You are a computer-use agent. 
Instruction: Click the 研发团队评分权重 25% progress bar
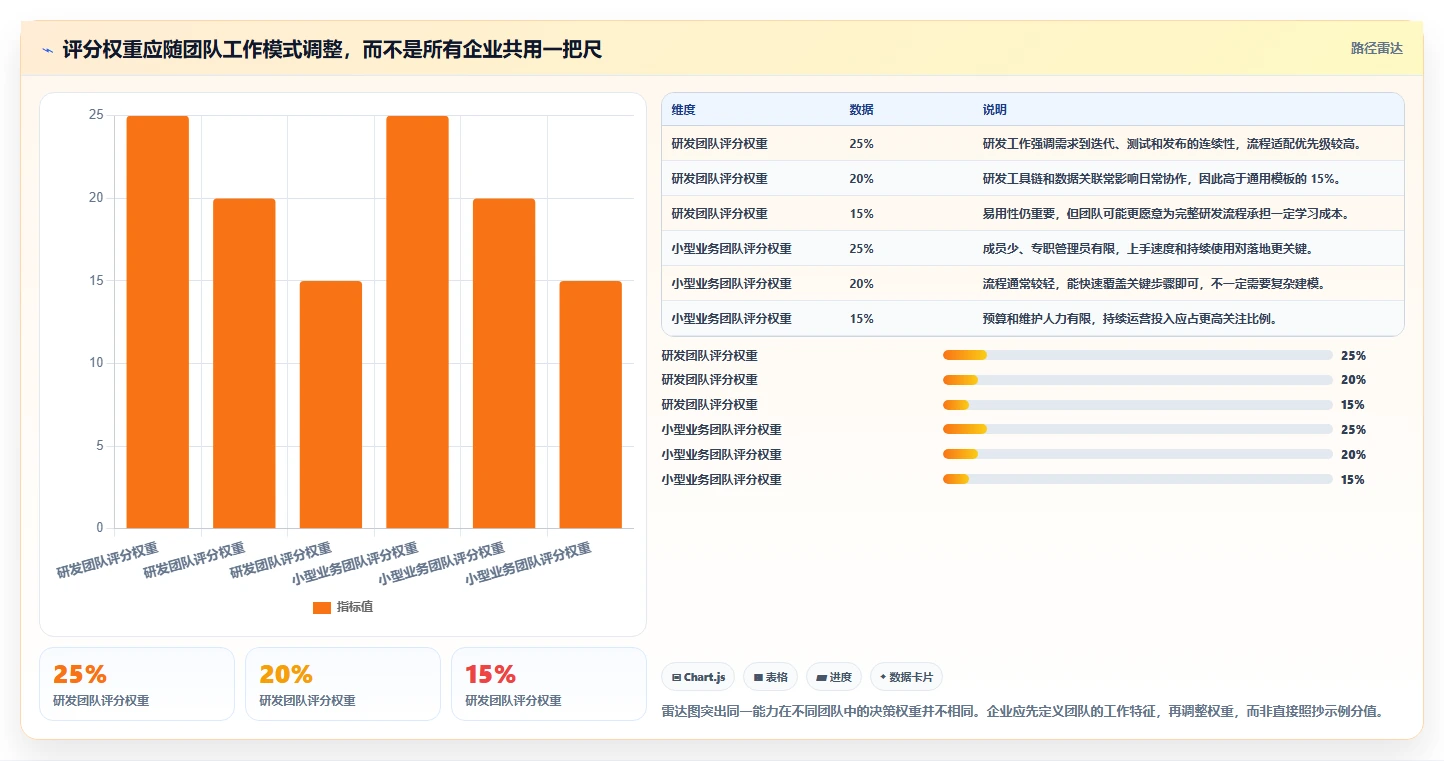[1138, 355]
